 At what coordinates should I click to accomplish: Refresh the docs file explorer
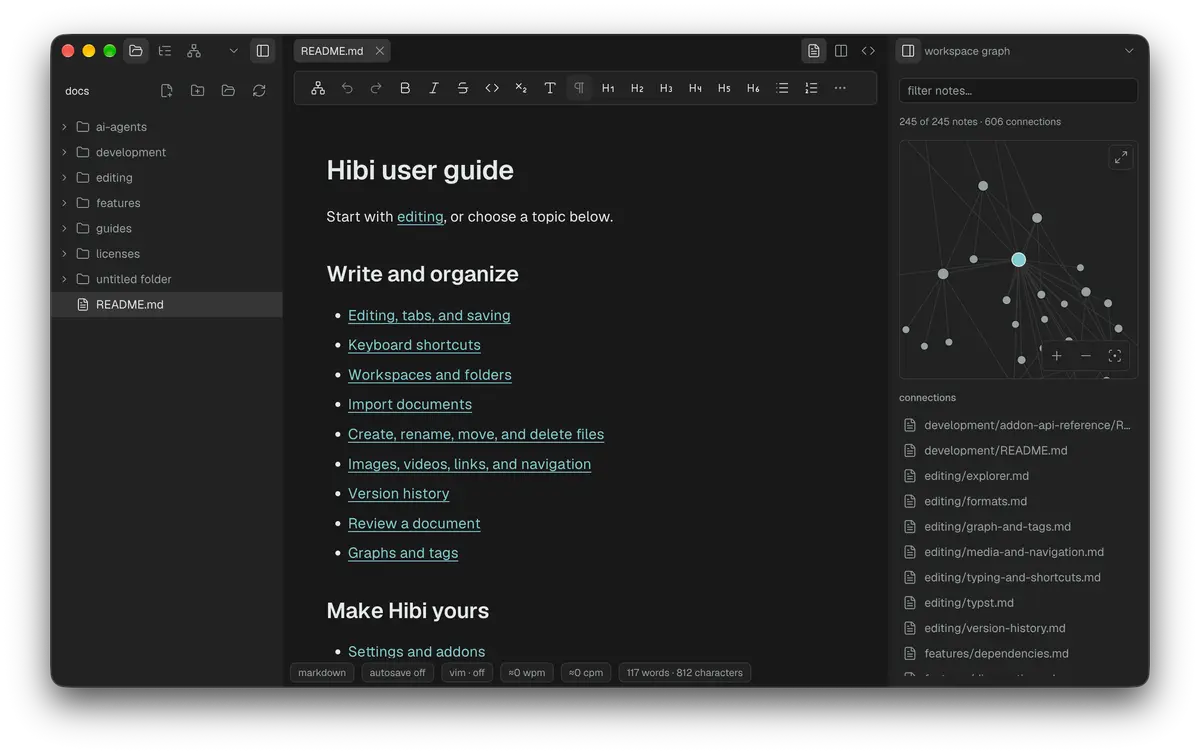(x=259, y=91)
